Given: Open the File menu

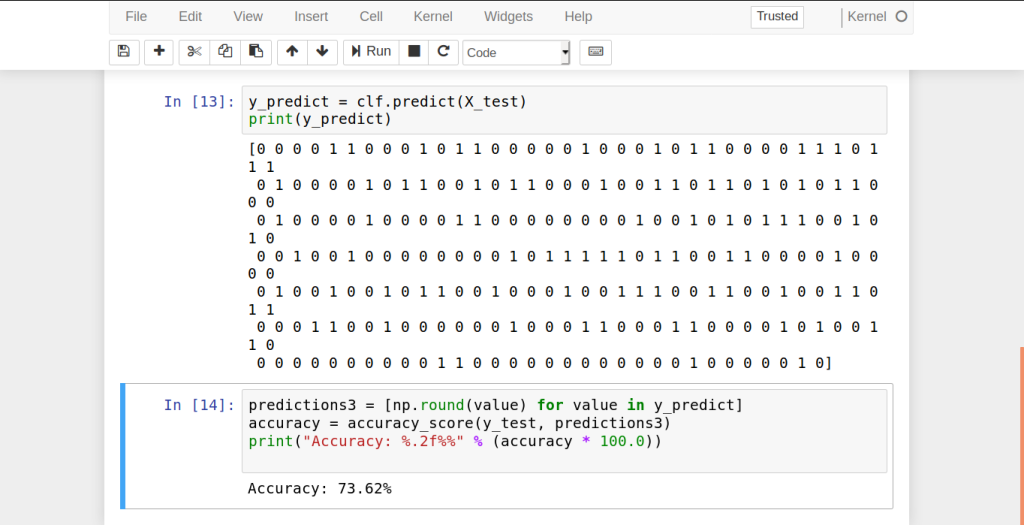Looking at the screenshot, I should click(136, 16).
